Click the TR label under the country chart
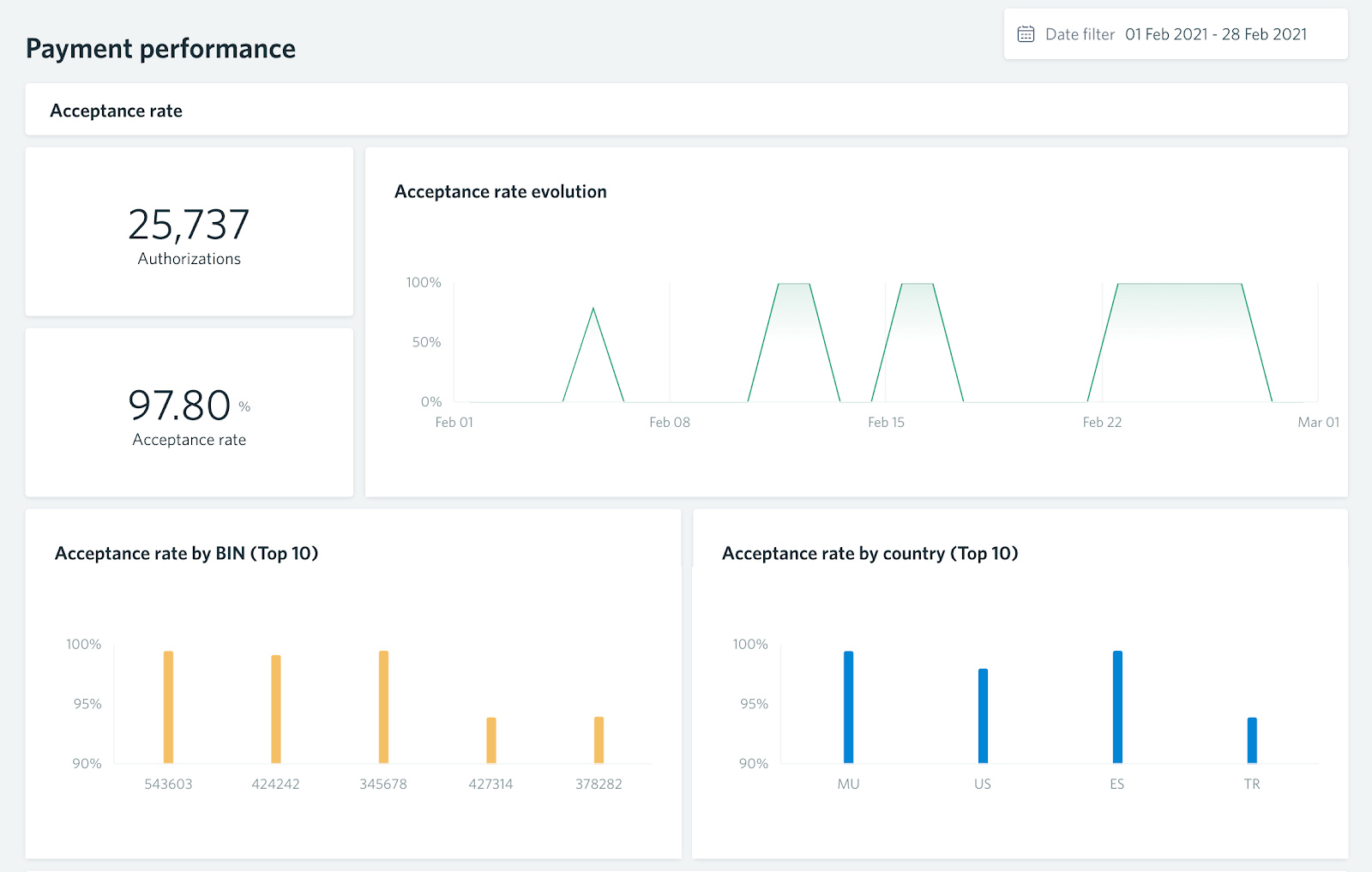 pyautogui.click(x=1251, y=783)
